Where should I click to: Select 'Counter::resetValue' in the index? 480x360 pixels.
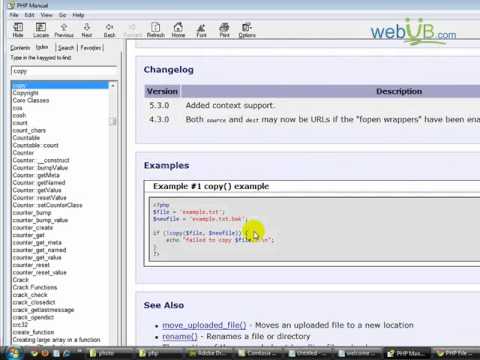coord(40,198)
